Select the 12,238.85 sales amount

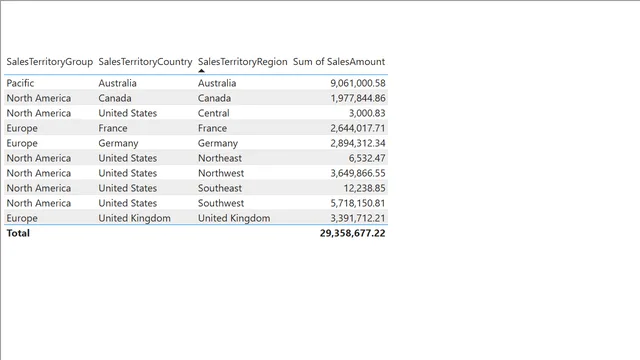pos(364,188)
